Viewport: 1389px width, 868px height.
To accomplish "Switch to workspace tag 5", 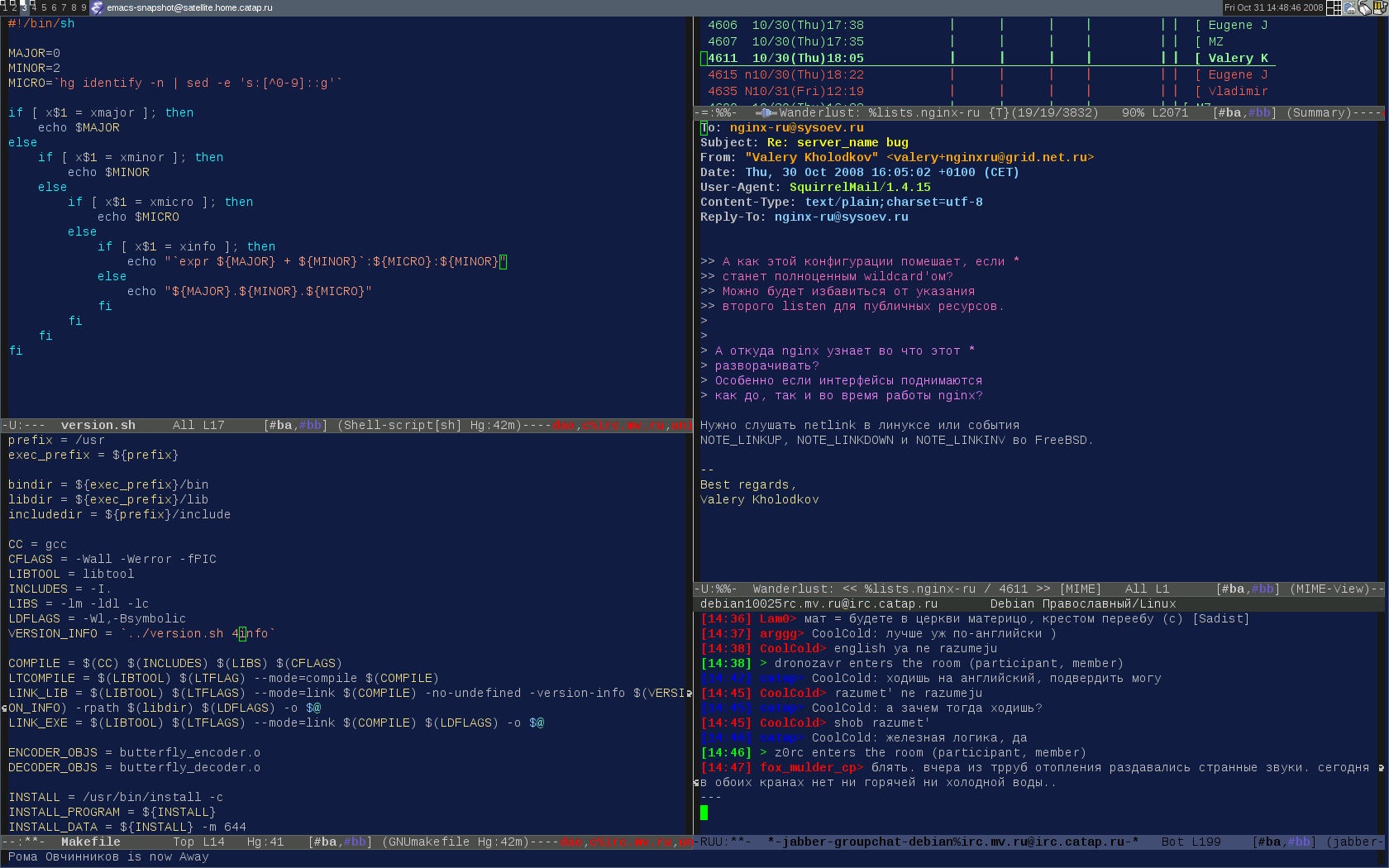I will 44,7.
